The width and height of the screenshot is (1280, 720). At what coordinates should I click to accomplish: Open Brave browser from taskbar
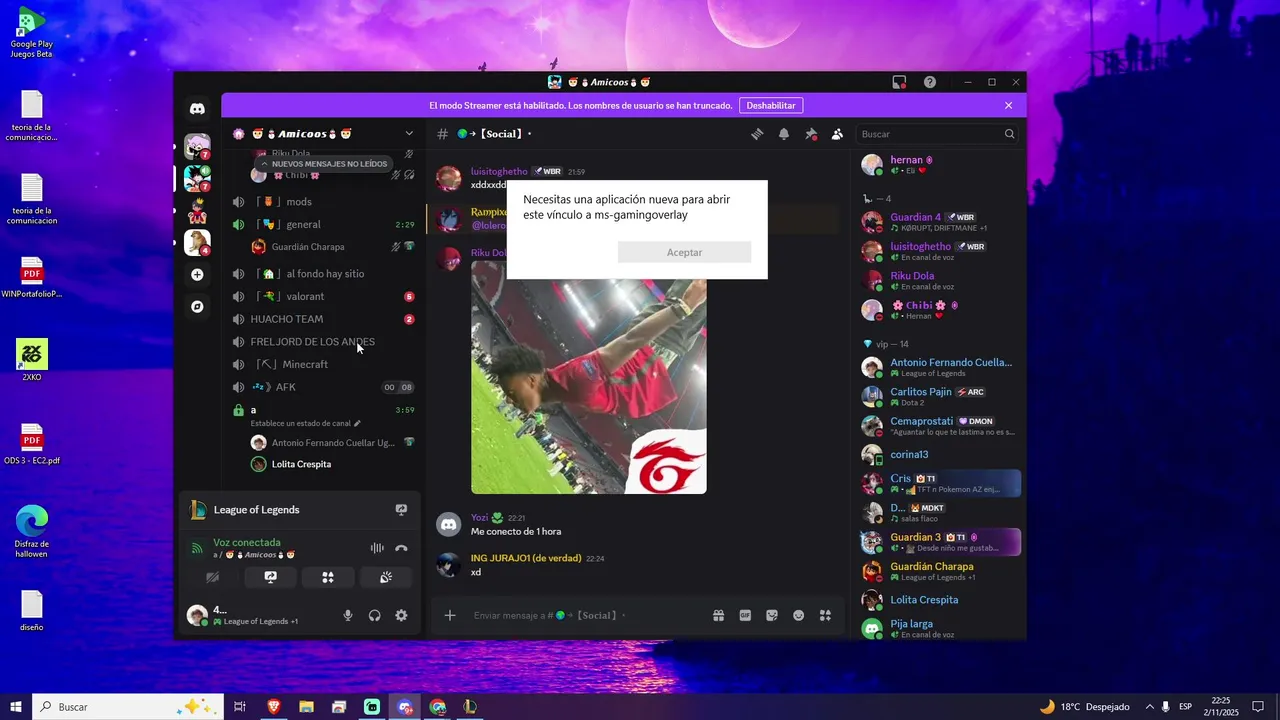274,707
